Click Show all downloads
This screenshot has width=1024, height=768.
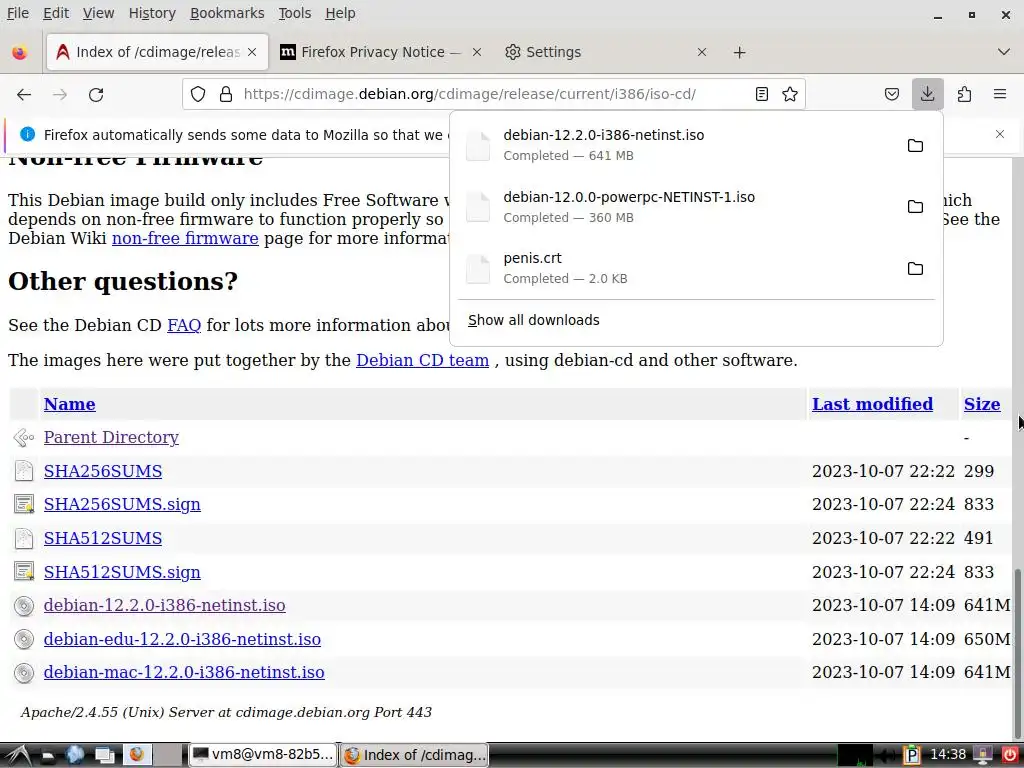click(534, 320)
